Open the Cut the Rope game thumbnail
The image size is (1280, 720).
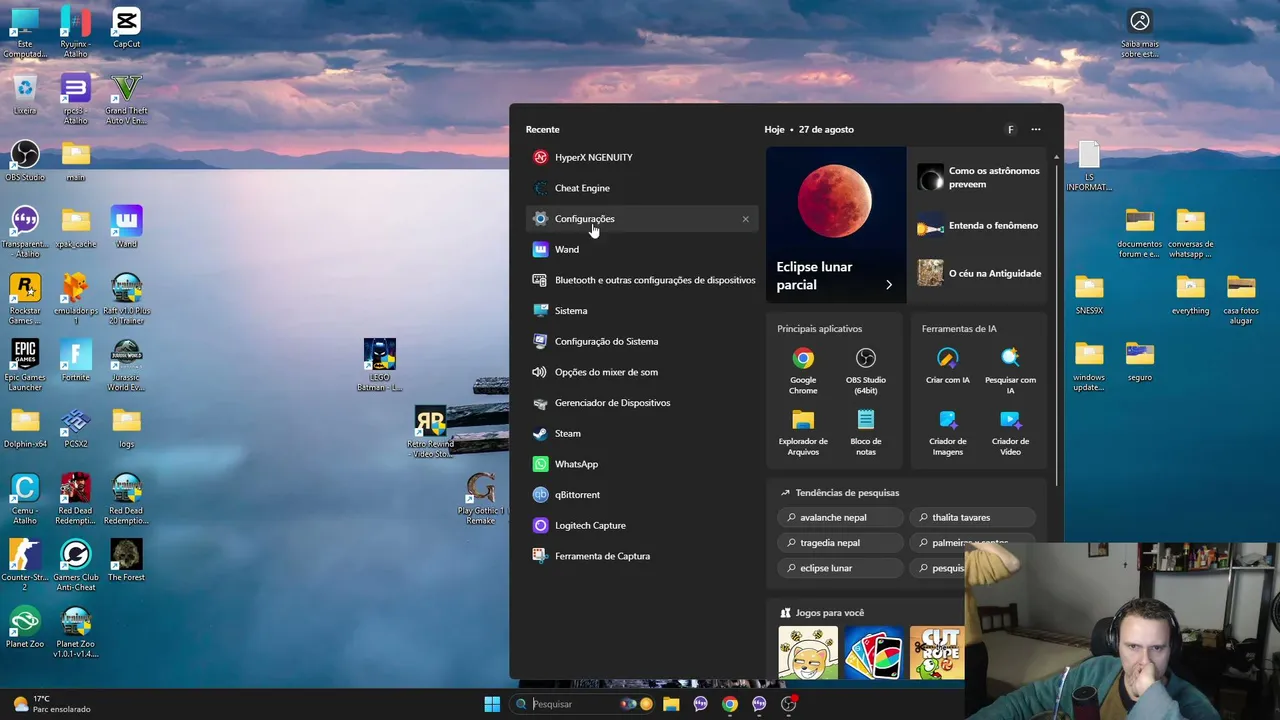click(x=937, y=653)
